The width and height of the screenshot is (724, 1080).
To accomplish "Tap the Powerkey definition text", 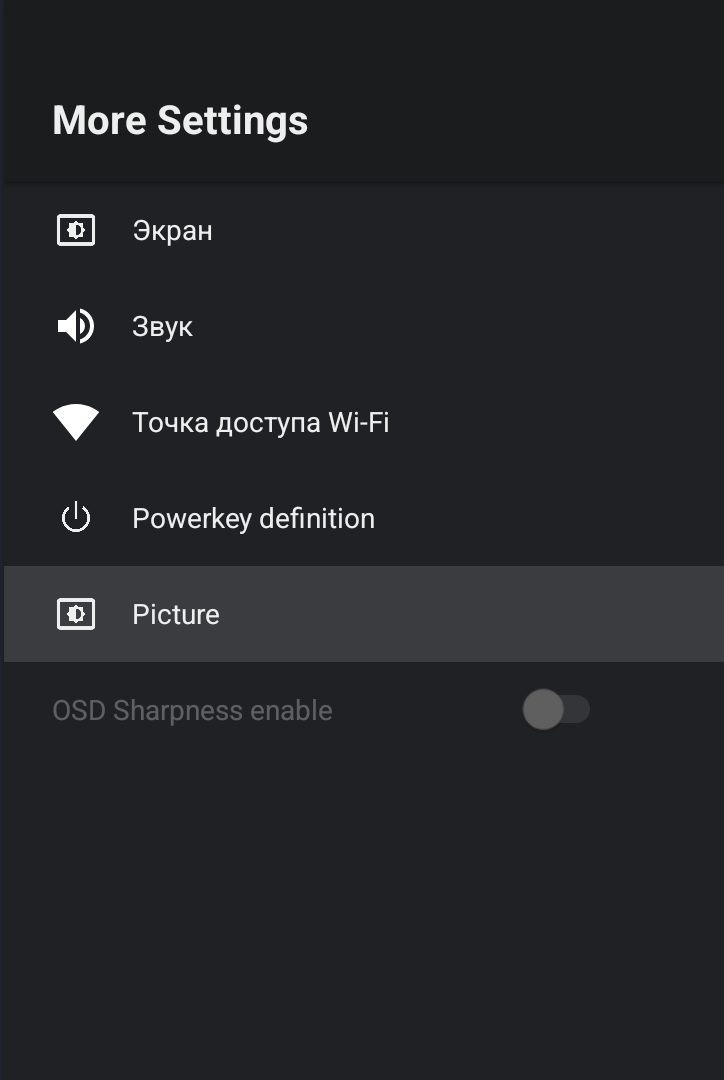I will (253, 519).
